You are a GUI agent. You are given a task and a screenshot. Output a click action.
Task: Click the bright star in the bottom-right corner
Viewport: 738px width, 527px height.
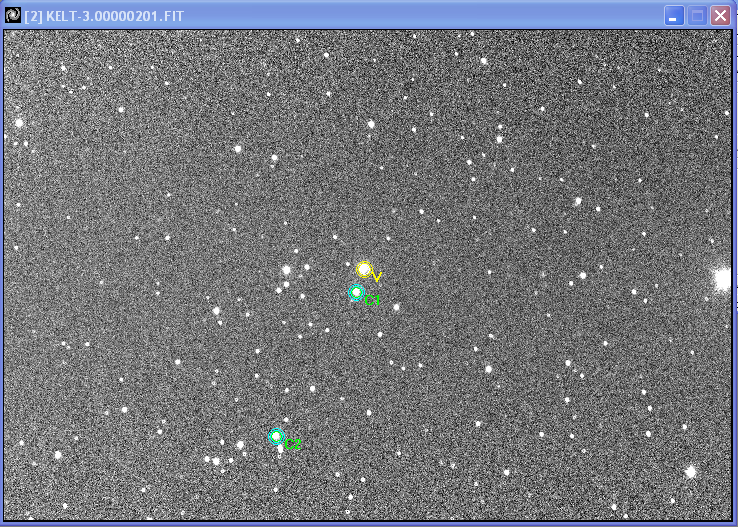tap(690, 471)
